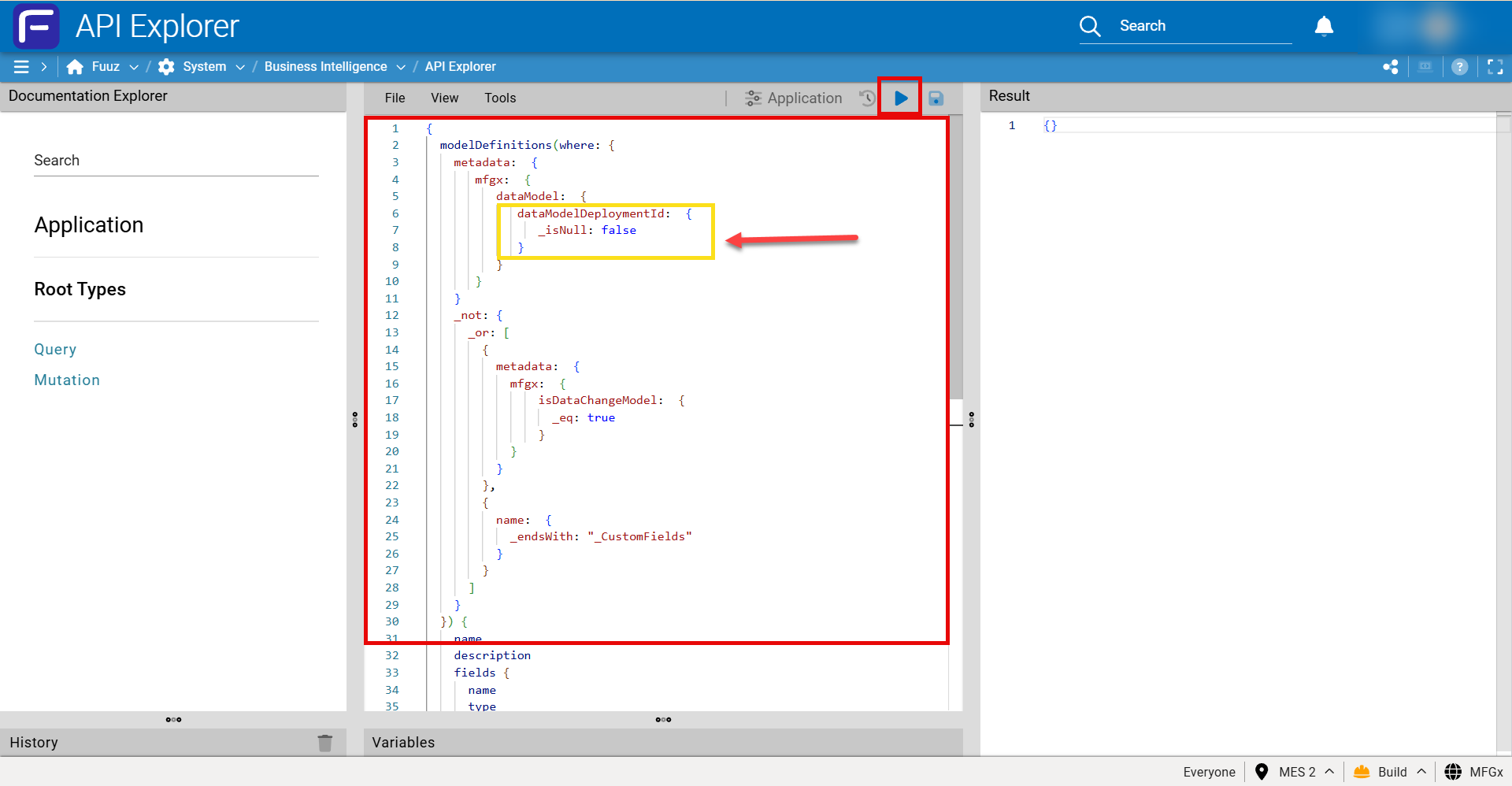Image resolution: width=1512 pixels, height=786 pixels.
Task: Open the help question mark icon
Action: [x=1459, y=68]
